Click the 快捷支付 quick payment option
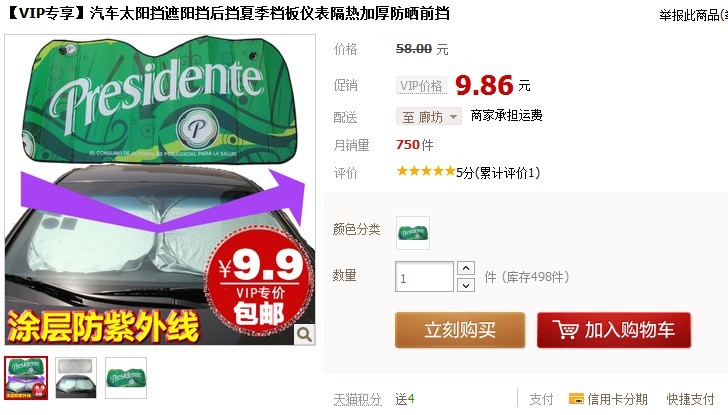The height and width of the screenshot is (415, 728). click(690, 399)
